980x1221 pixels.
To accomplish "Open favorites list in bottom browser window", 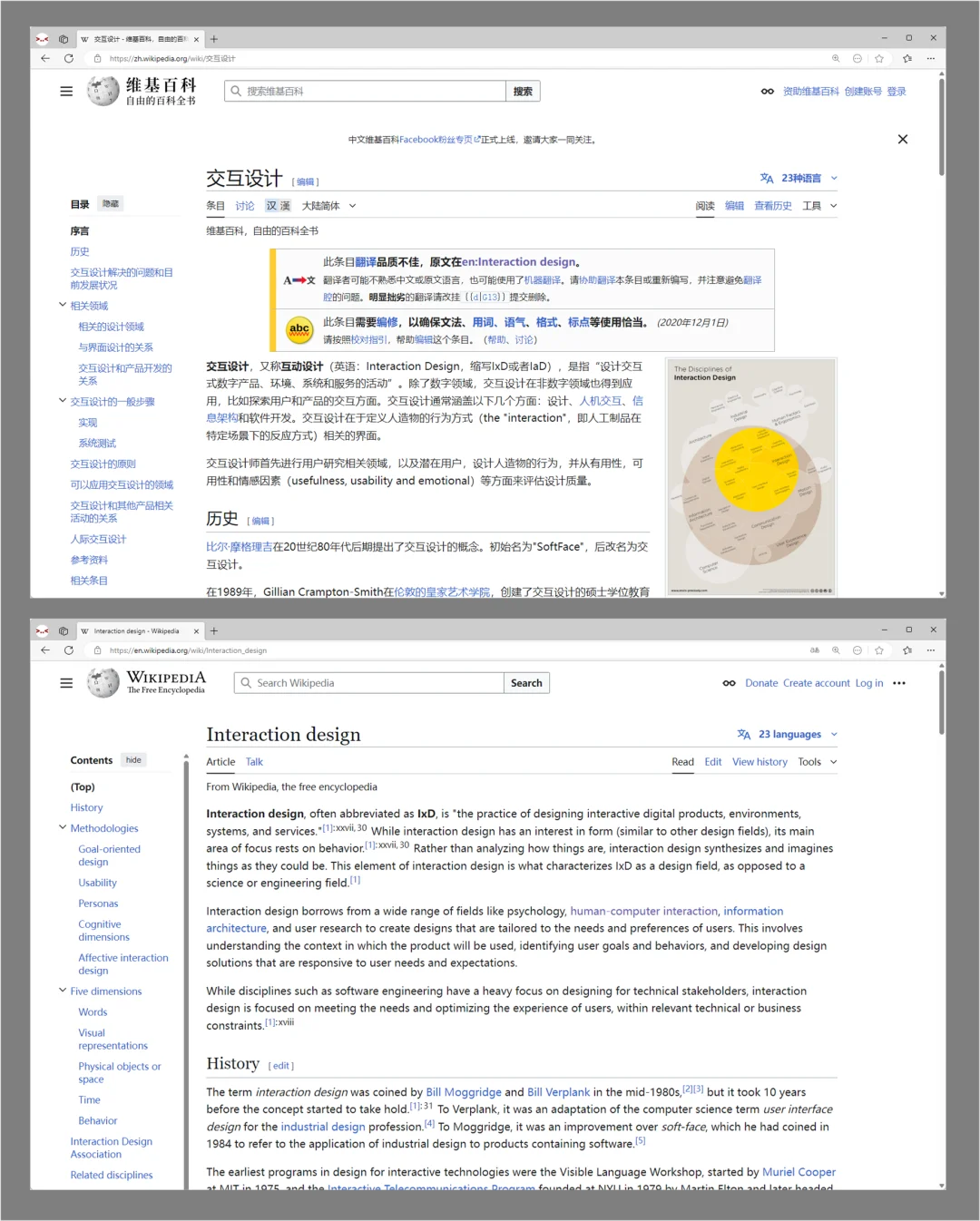I will tap(907, 650).
